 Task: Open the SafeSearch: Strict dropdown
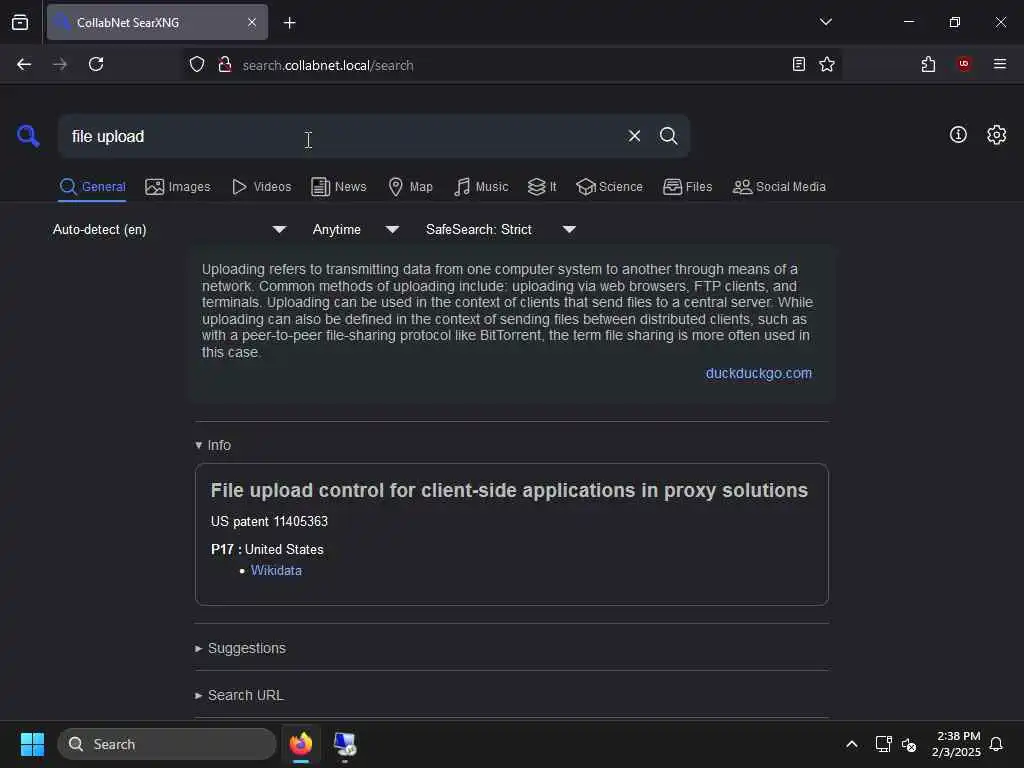[x=500, y=229]
